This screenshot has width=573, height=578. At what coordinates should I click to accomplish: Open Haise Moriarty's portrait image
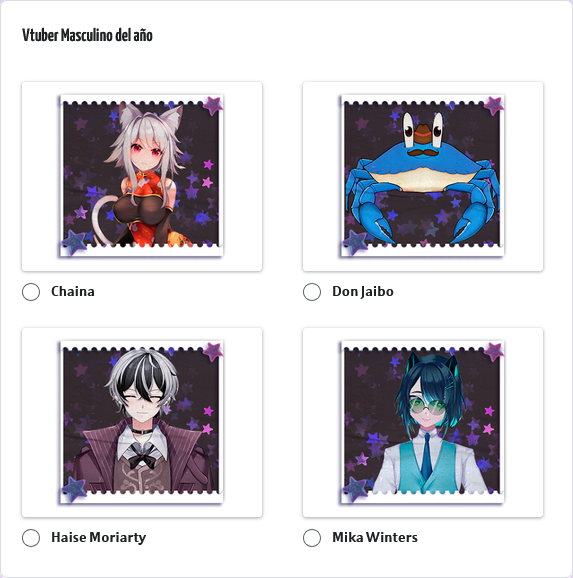point(142,422)
